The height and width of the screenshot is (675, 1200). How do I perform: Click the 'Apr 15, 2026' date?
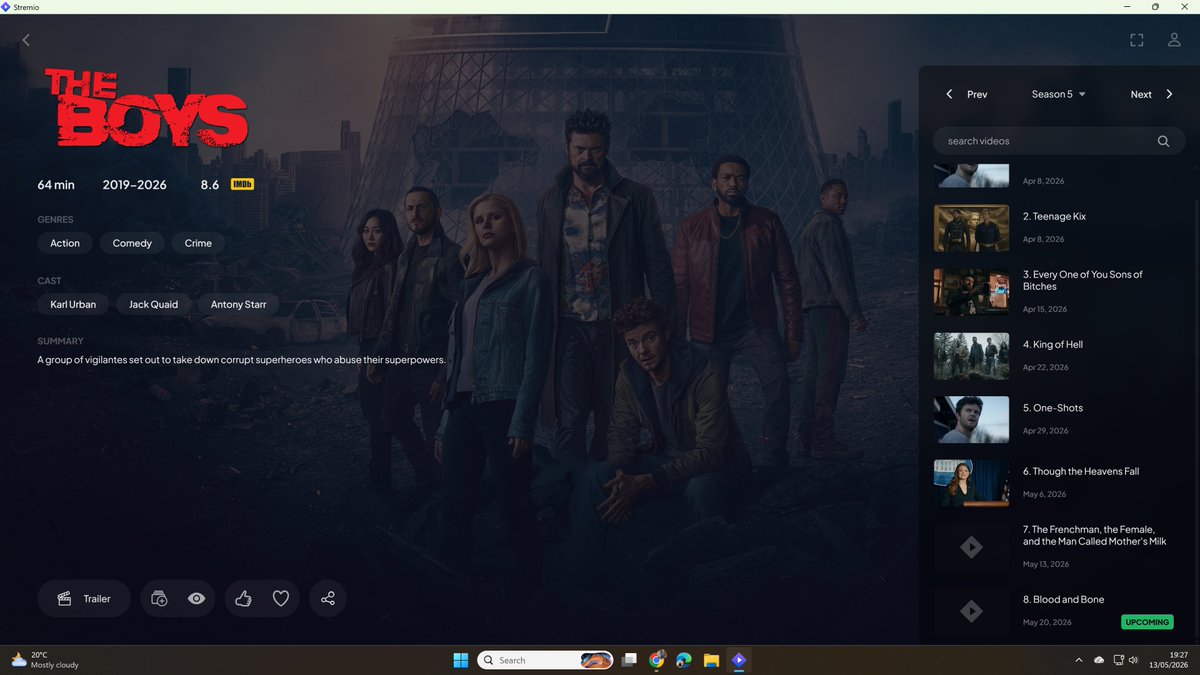pyautogui.click(x=1045, y=309)
